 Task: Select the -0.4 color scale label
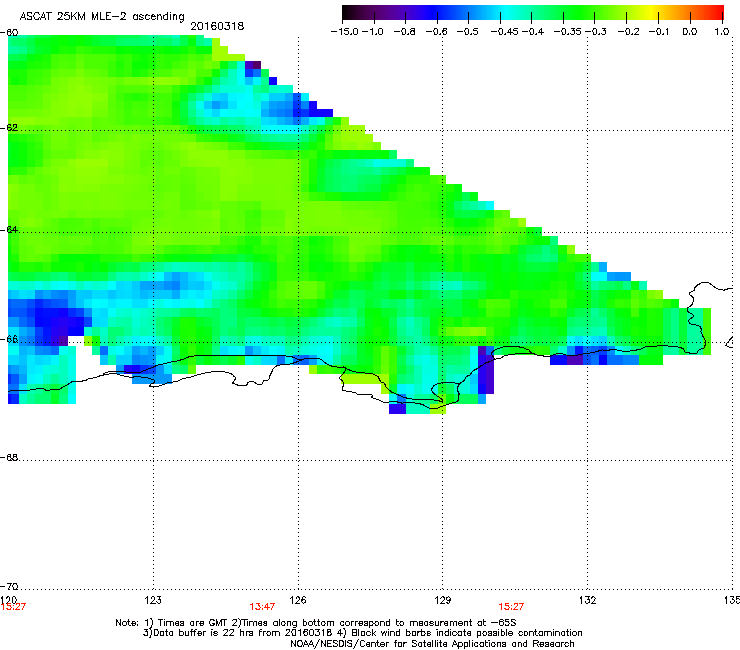[532, 32]
